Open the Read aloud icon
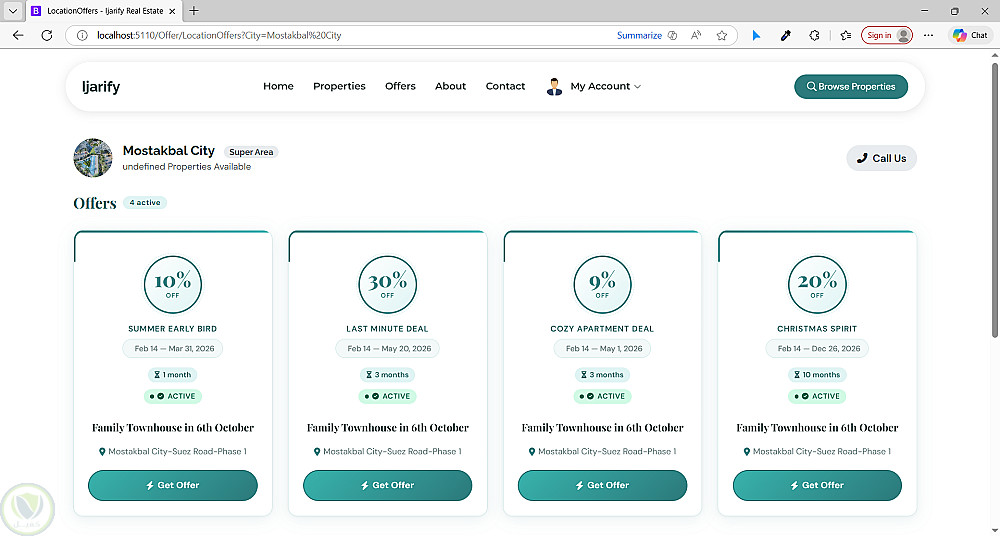 (x=696, y=36)
